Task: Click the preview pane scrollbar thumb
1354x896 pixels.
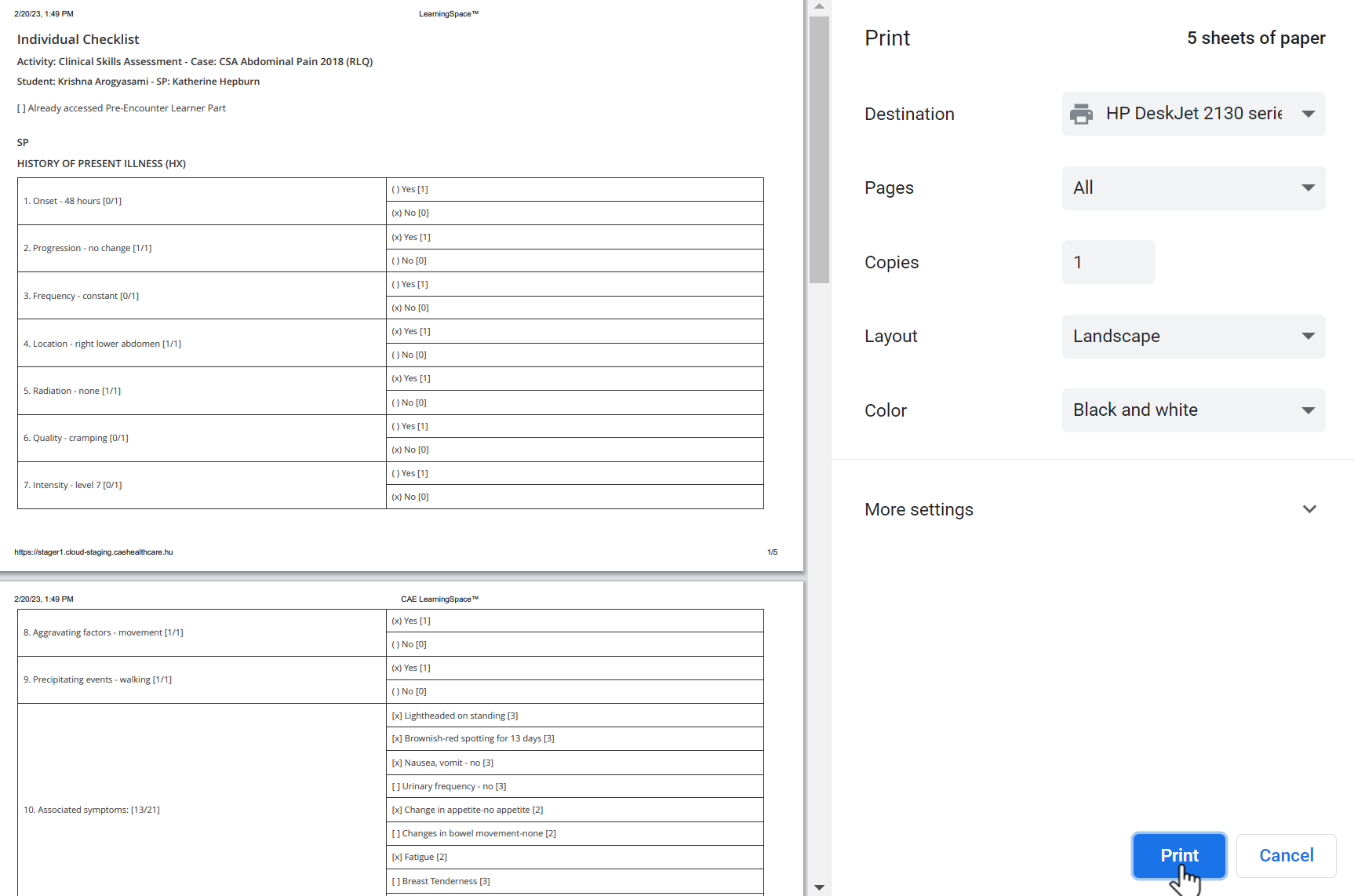Action: [819, 149]
